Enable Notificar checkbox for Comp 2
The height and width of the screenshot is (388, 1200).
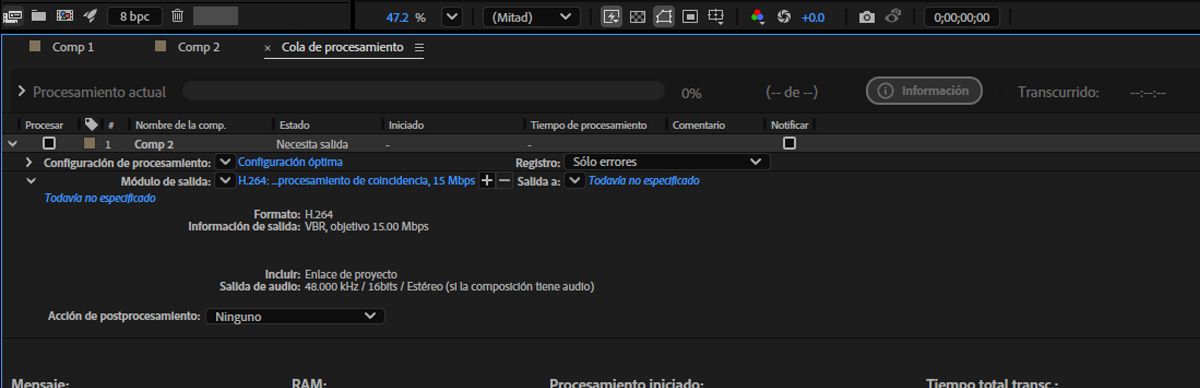pos(789,144)
